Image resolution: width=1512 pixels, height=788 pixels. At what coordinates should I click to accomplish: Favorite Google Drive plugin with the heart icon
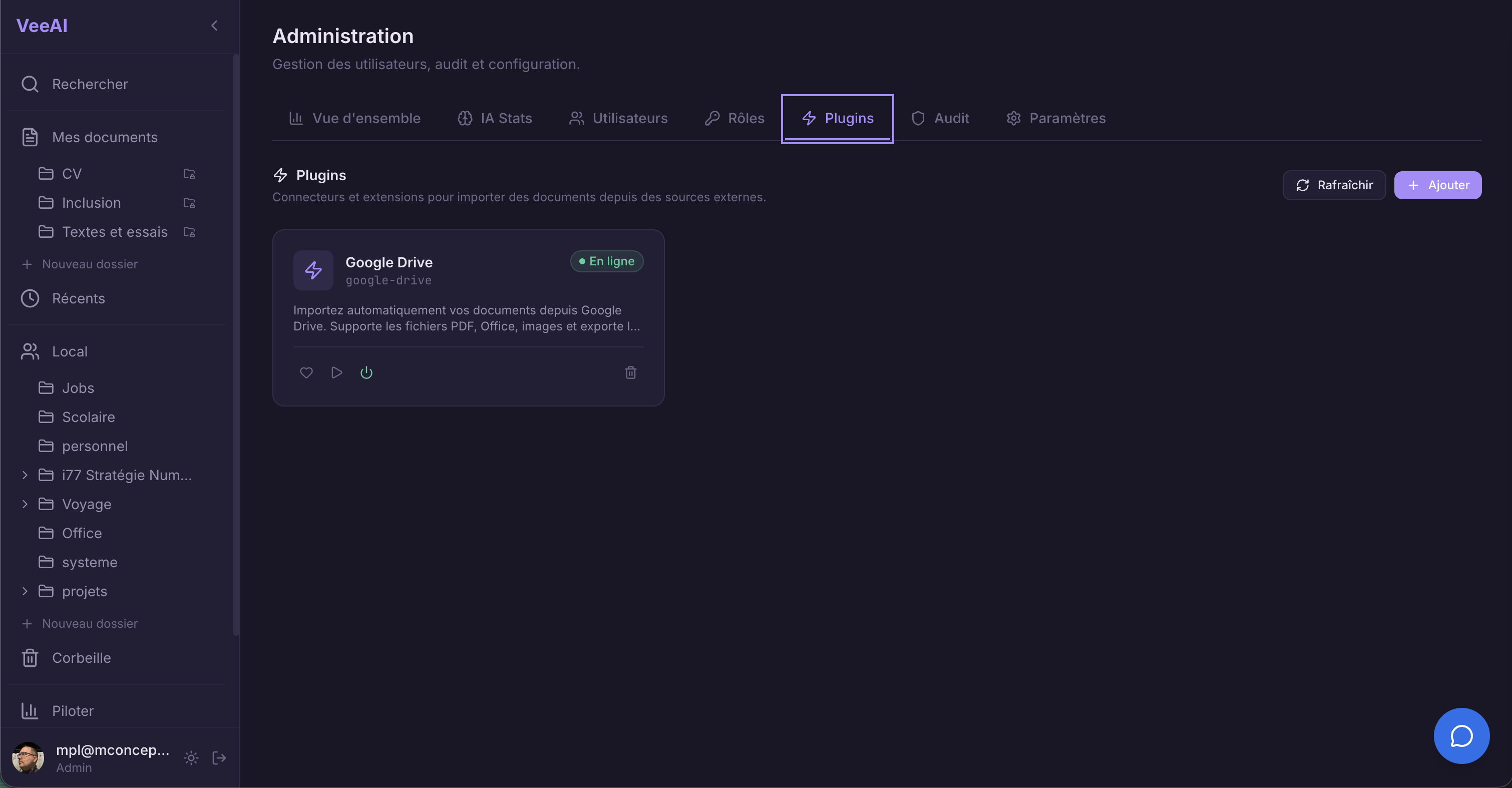[306, 372]
